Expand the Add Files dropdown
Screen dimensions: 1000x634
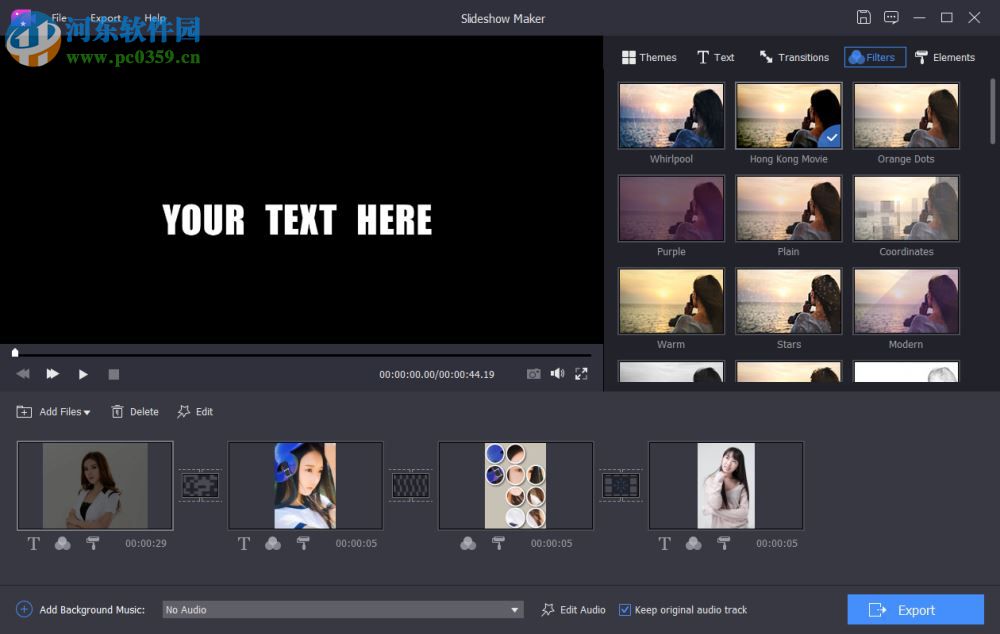87,411
